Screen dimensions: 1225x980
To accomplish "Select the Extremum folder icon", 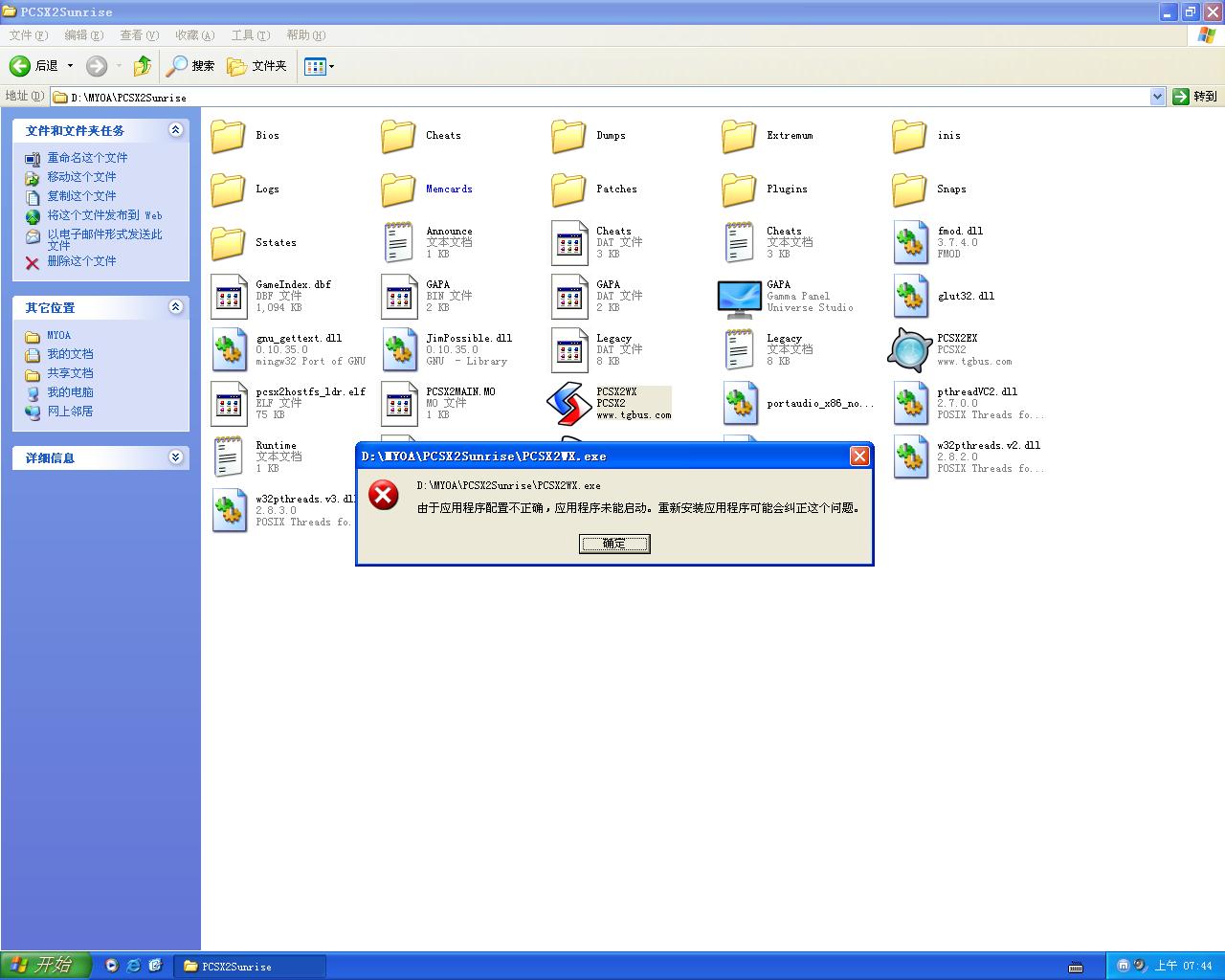I will [x=739, y=136].
